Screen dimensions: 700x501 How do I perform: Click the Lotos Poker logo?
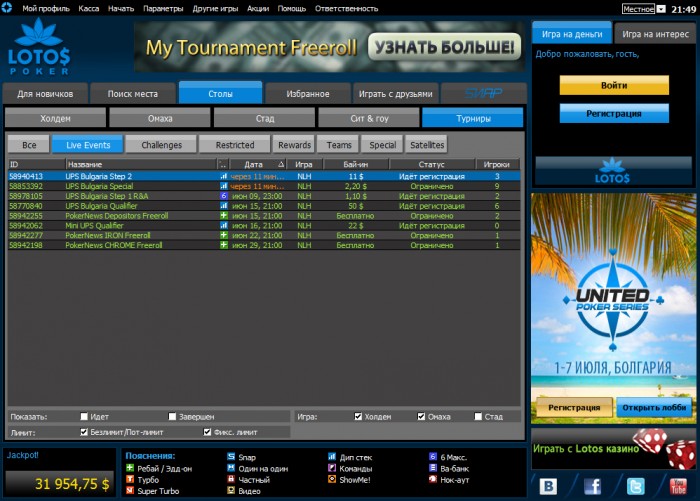point(39,47)
